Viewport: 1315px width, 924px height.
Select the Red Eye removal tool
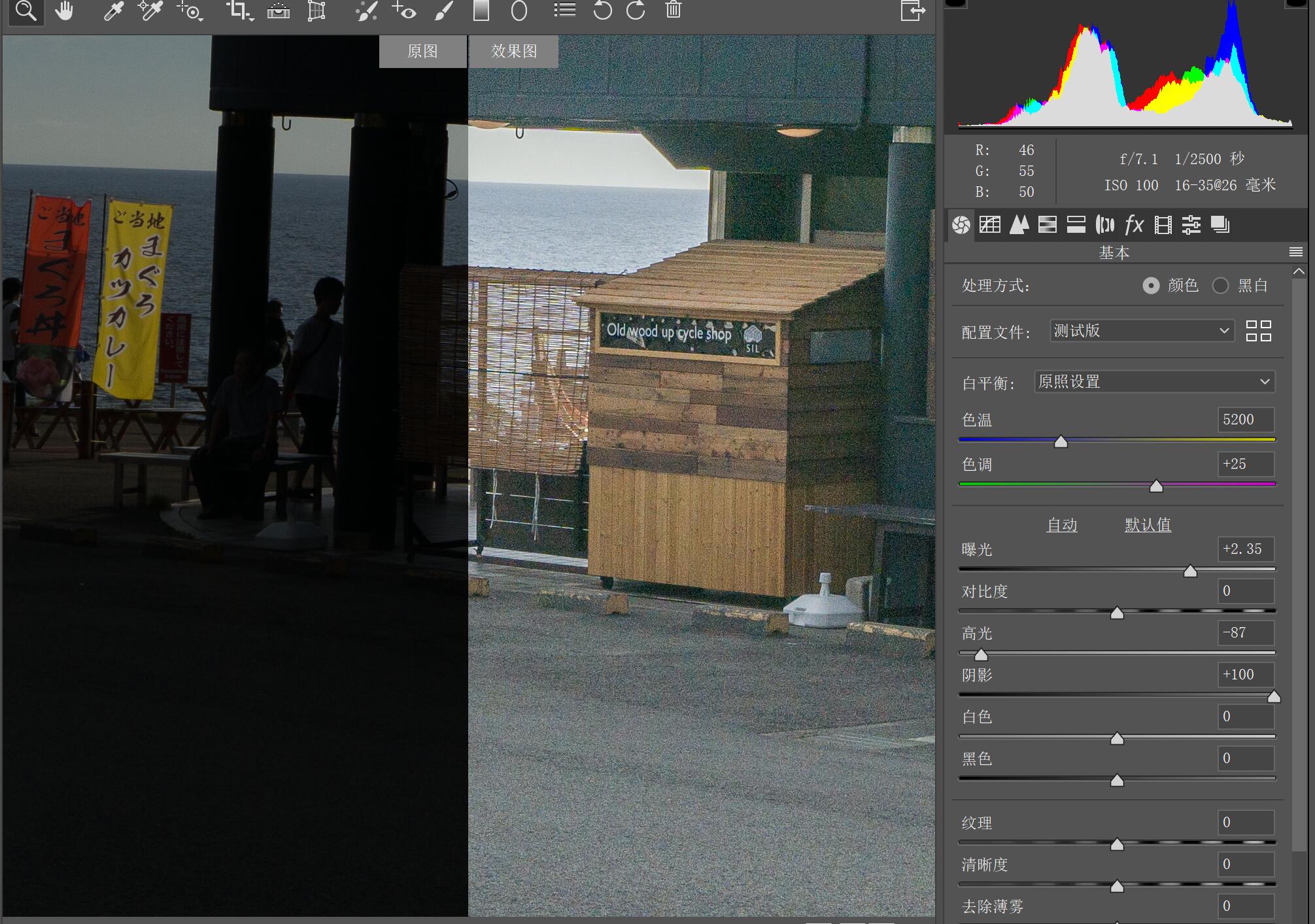404,10
